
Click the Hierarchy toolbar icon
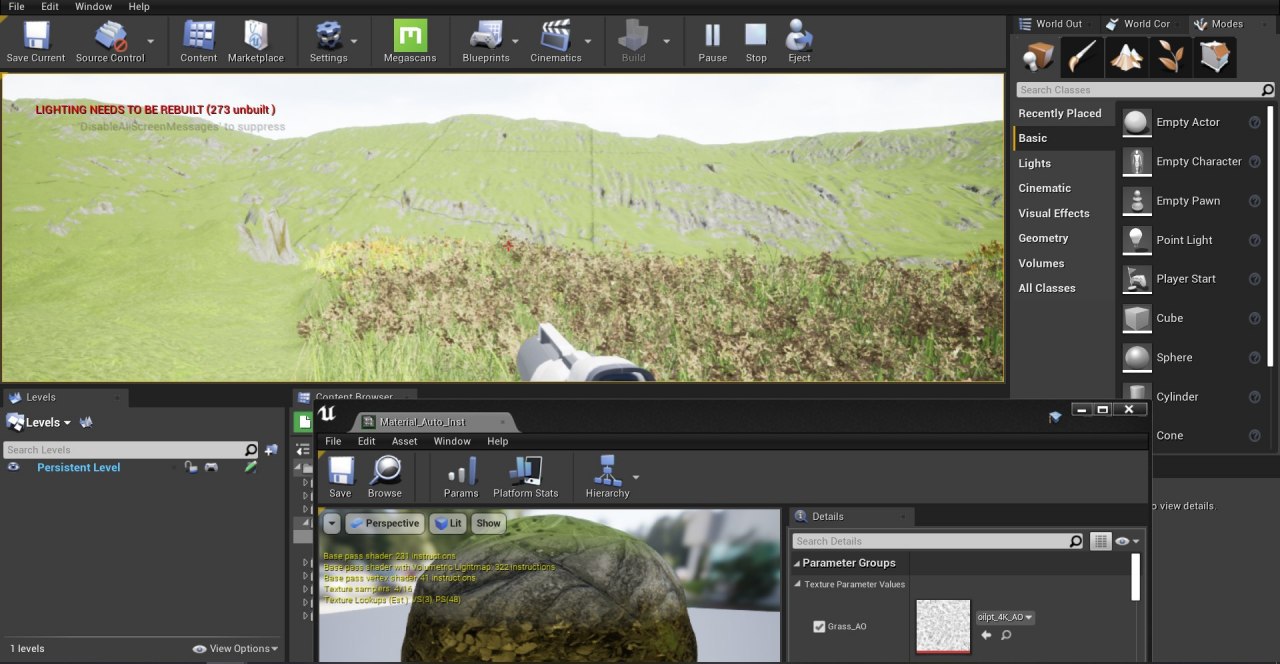click(607, 477)
